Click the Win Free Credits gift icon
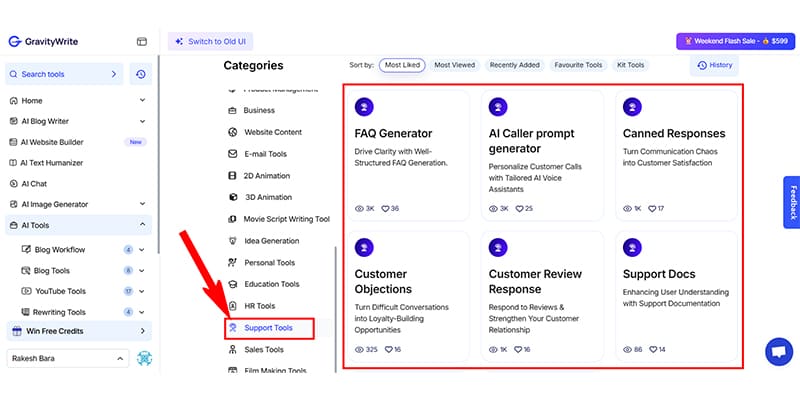800x400 pixels. point(17,331)
